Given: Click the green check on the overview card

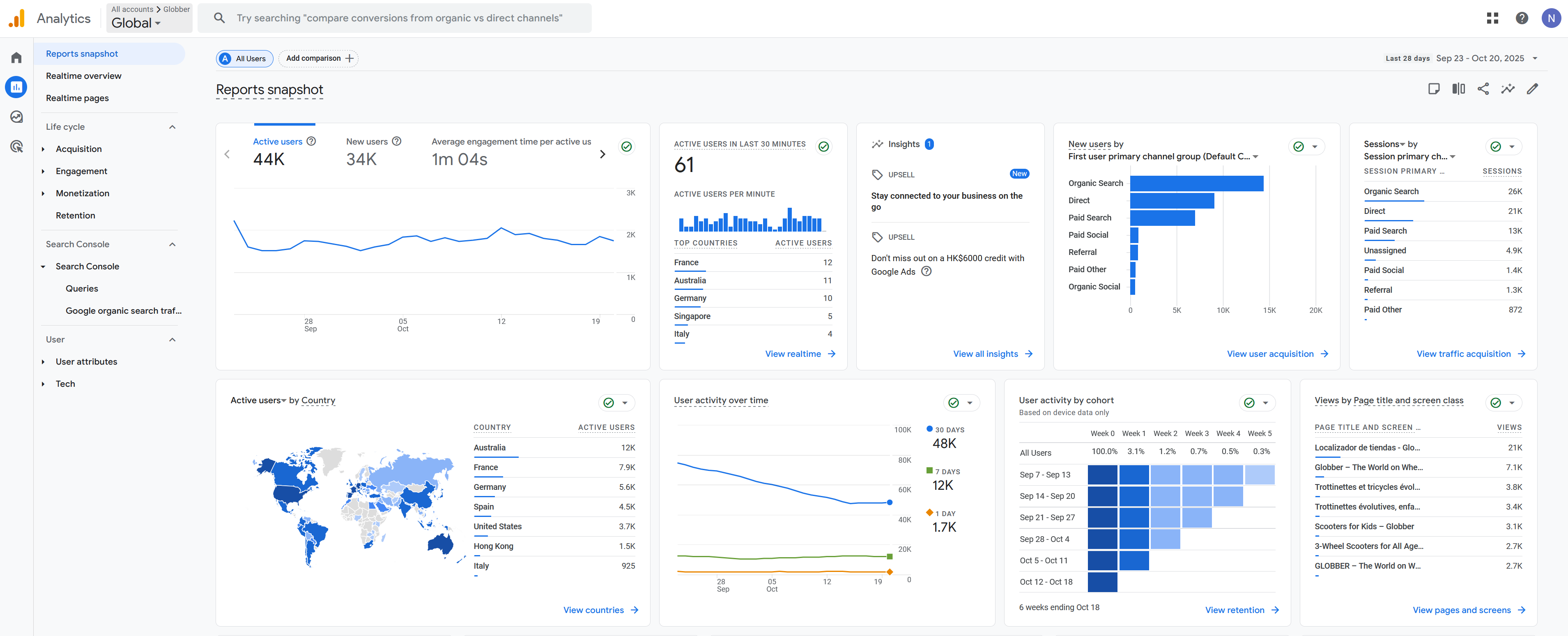Looking at the screenshot, I should coord(626,146).
